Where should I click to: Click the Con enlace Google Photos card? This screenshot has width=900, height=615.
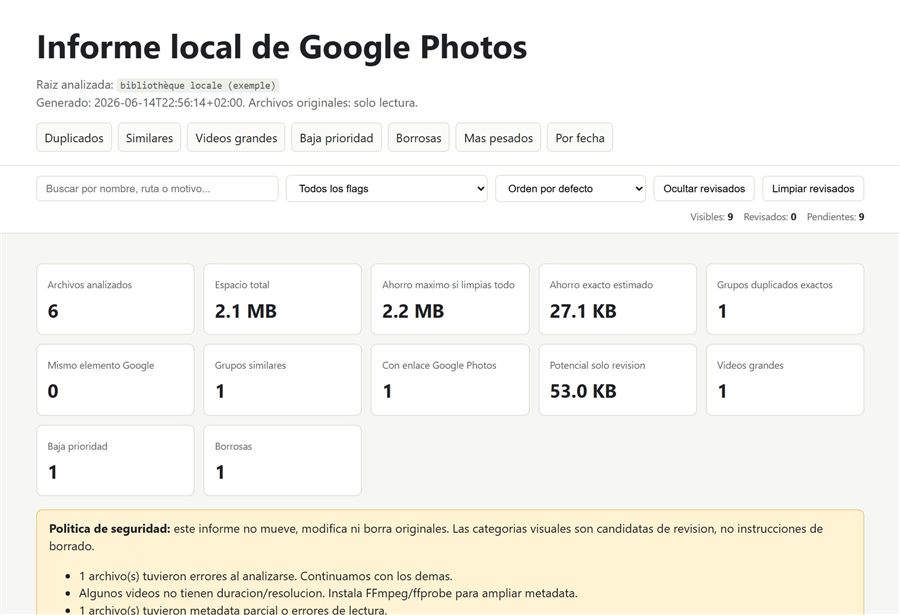click(450, 380)
